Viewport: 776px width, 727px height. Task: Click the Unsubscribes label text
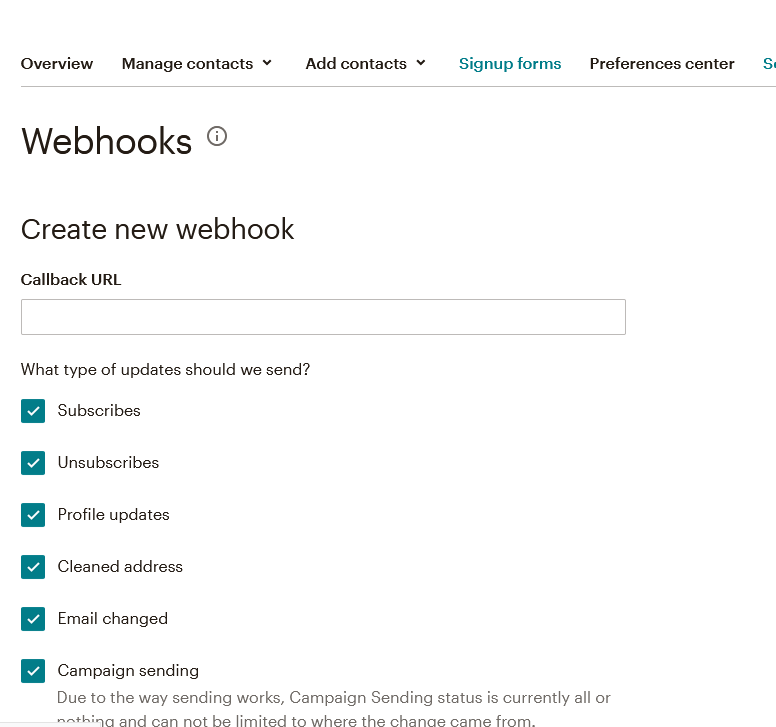(x=108, y=462)
